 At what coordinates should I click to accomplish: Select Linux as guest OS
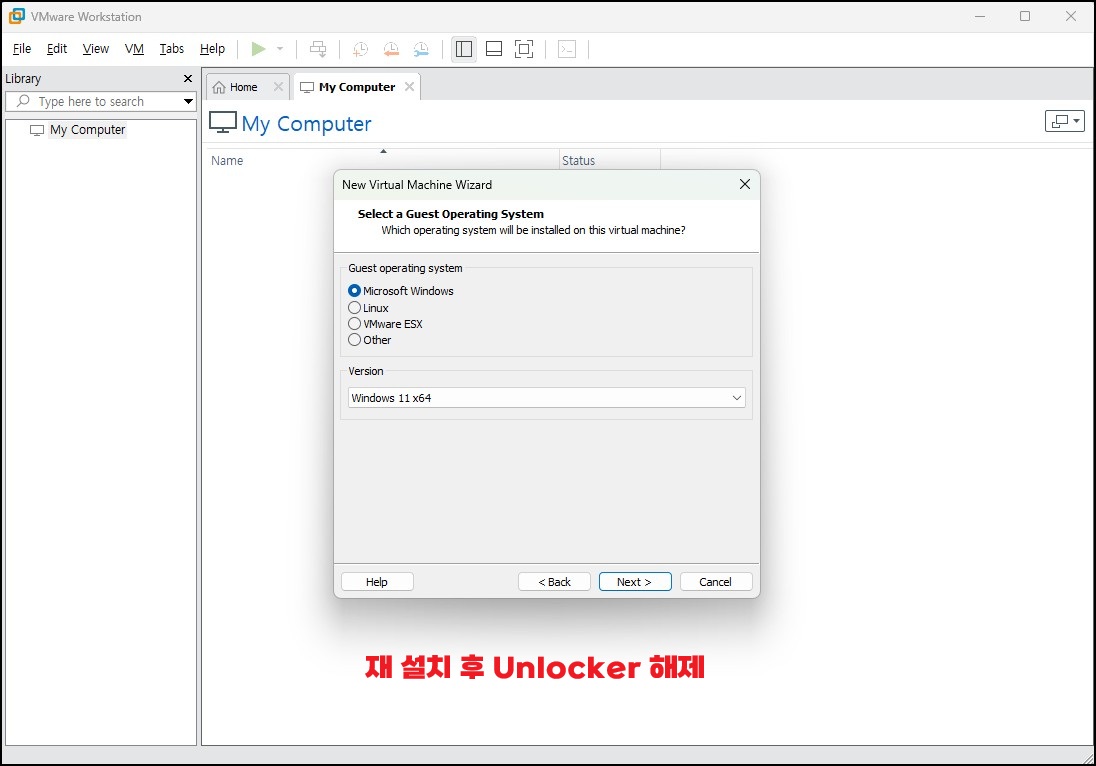click(x=354, y=308)
